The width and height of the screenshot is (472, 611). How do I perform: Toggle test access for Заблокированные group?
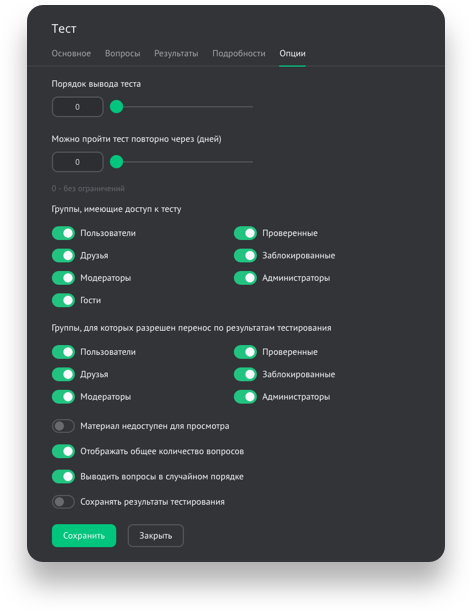point(245,256)
